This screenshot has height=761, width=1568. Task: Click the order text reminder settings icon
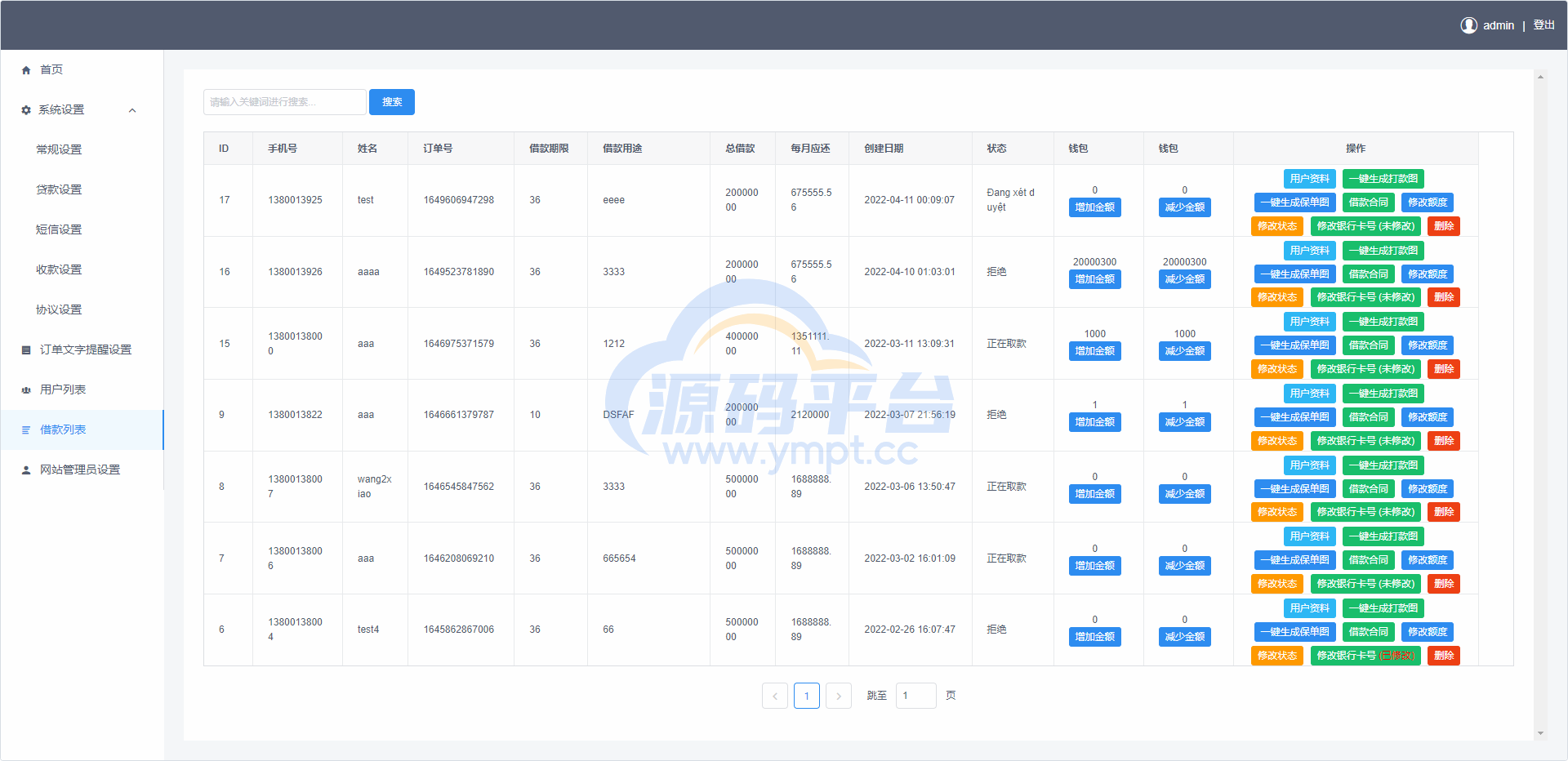click(26, 350)
